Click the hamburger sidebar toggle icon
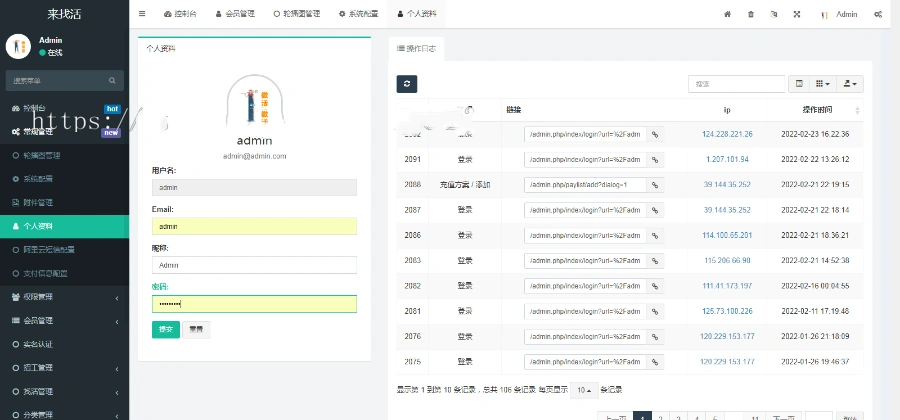This screenshot has height=420, width=900. tap(142, 14)
